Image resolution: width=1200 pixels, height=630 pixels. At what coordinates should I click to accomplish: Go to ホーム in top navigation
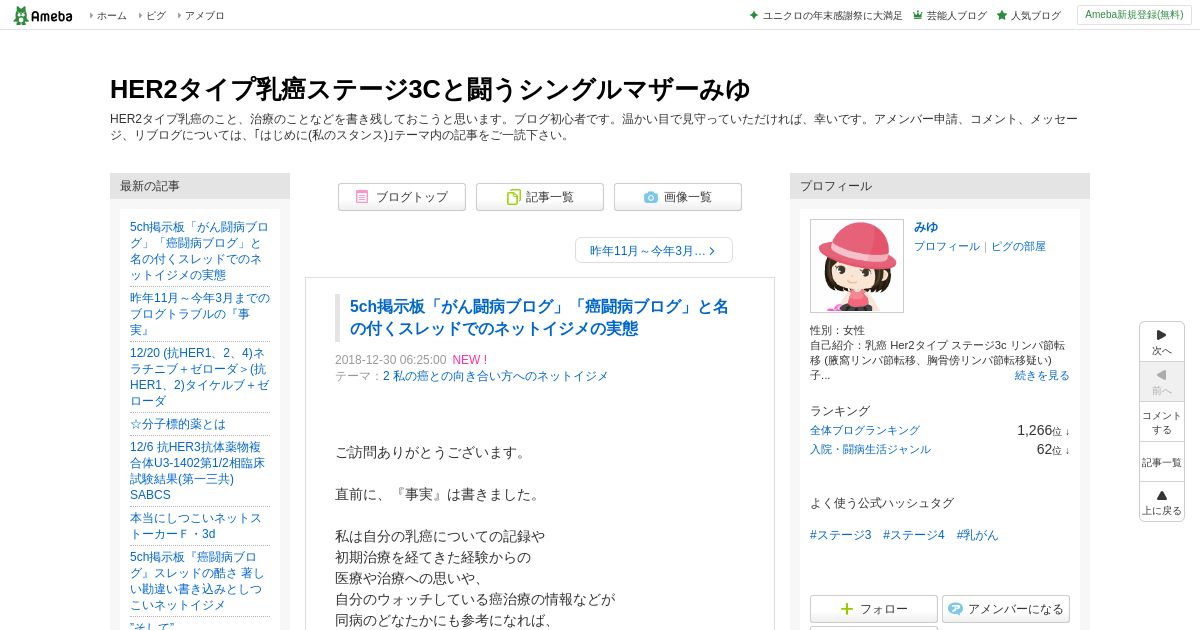[111, 16]
